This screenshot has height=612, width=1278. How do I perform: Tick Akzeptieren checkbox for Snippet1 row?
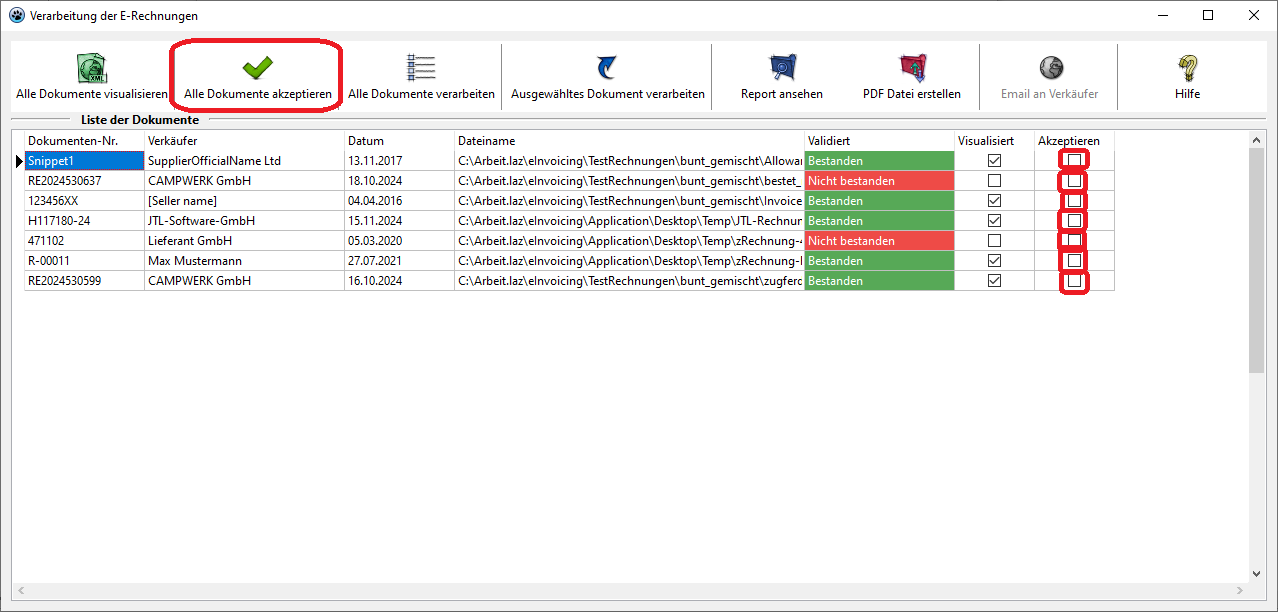[x=1074, y=161]
